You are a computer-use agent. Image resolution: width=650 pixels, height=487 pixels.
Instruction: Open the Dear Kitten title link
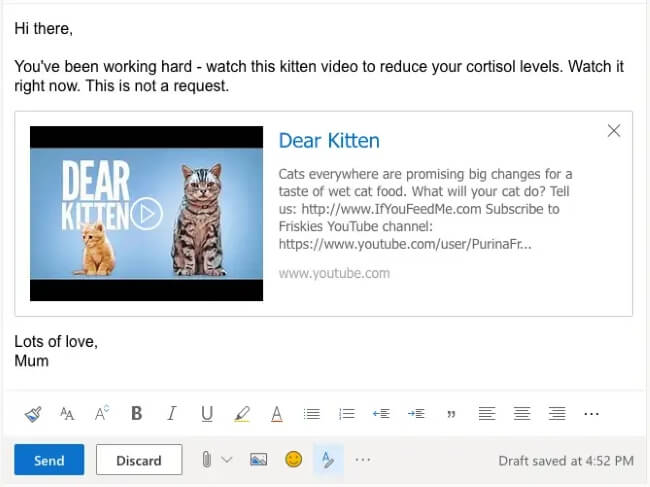[x=329, y=141]
